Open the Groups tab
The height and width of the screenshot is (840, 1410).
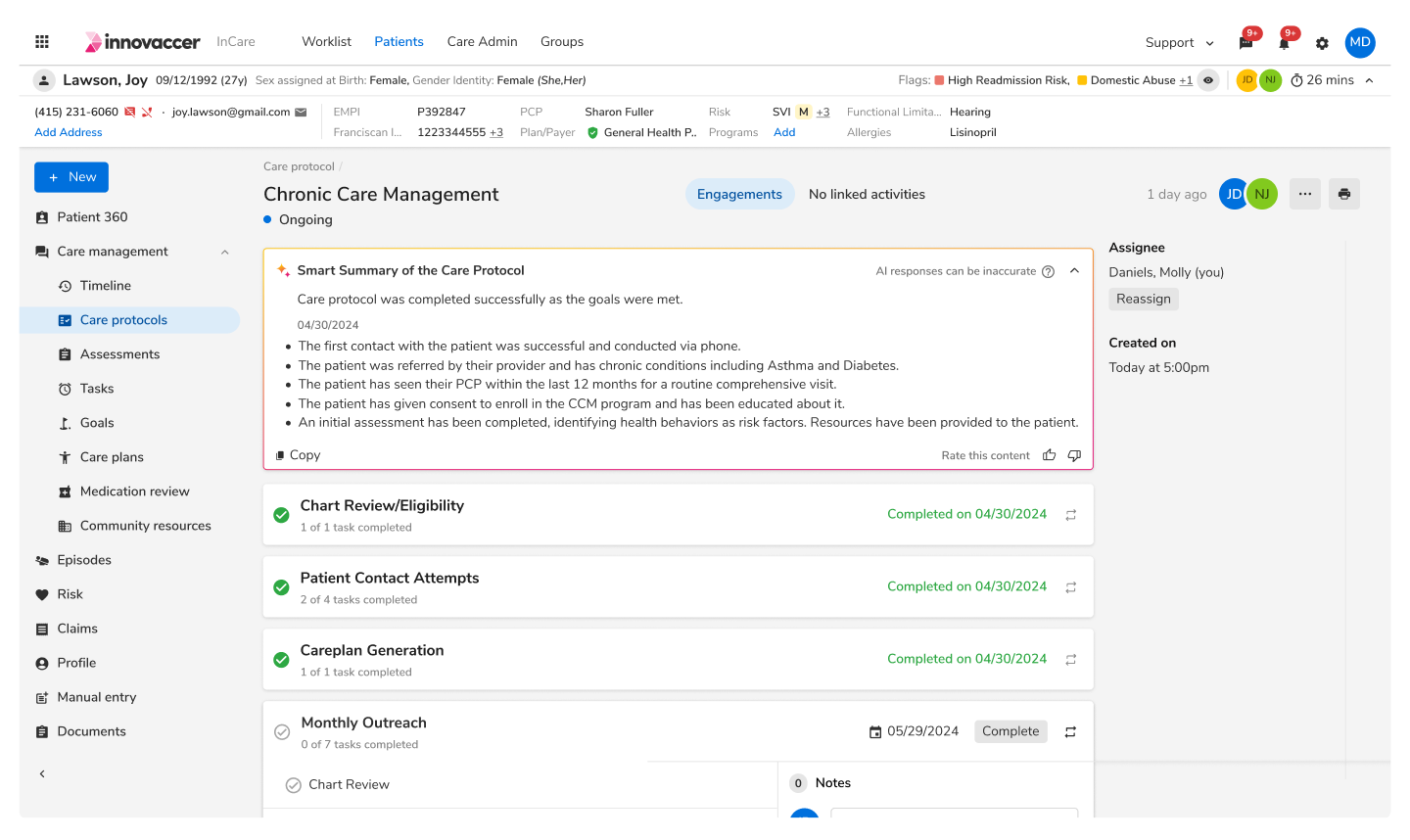point(562,42)
